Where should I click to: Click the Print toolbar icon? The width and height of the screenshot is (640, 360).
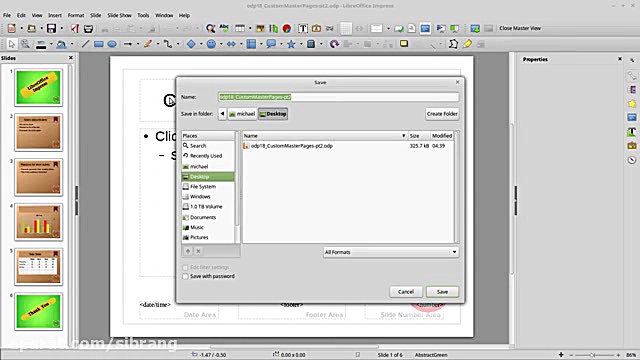point(88,28)
